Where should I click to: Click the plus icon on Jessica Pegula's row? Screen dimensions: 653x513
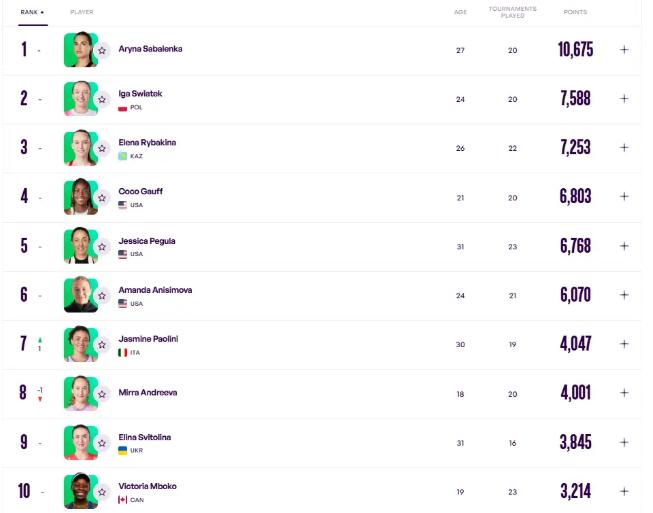(624, 245)
